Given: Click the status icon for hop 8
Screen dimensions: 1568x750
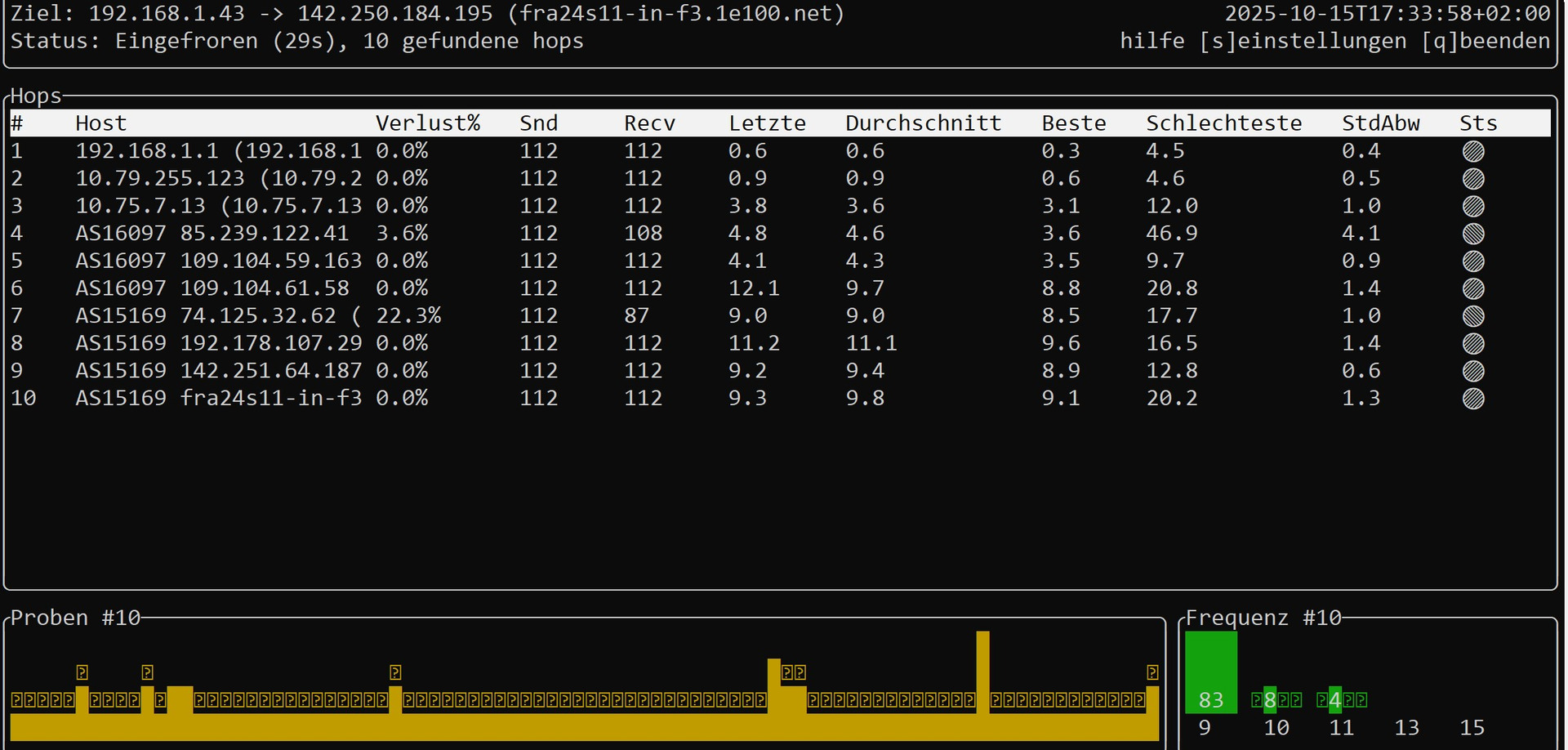Looking at the screenshot, I should [1473, 343].
